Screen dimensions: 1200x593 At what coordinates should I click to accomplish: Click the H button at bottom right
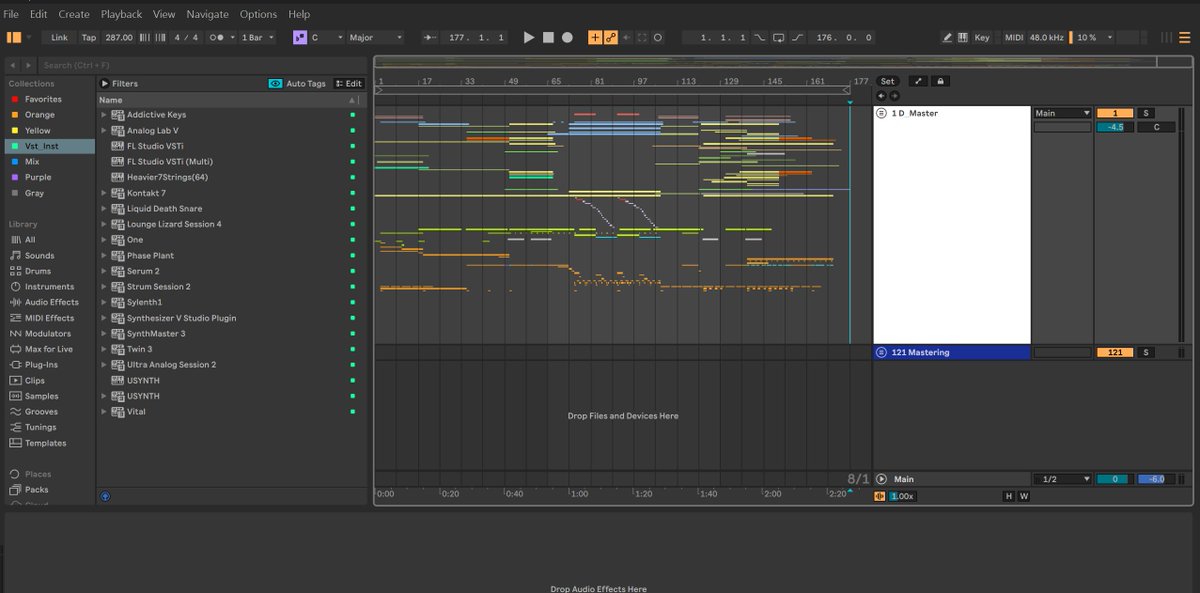1008,496
